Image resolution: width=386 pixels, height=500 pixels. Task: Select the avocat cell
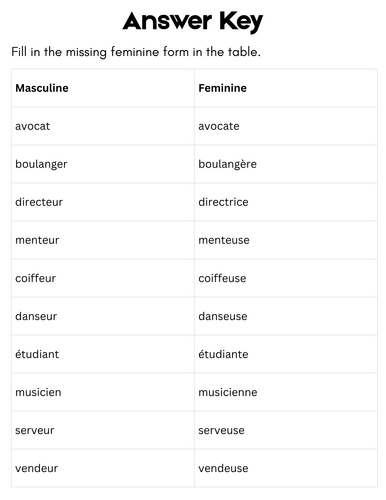(103, 126)
